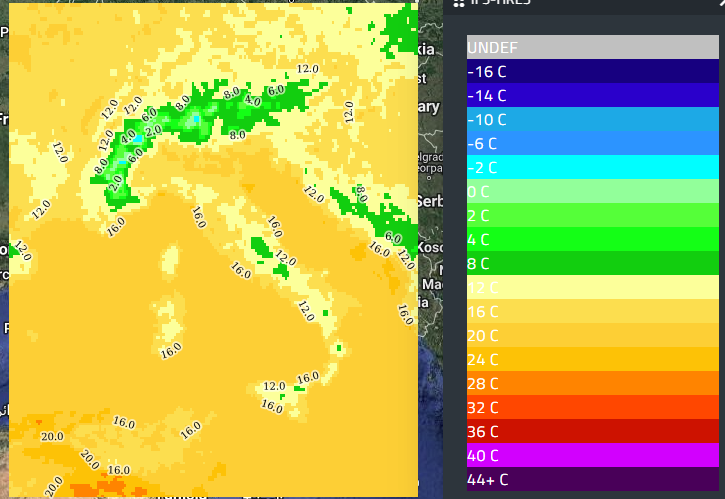Select the 0 C pale green swatch
The width and height of the screenshot is (725, 499).
point(592,191)
